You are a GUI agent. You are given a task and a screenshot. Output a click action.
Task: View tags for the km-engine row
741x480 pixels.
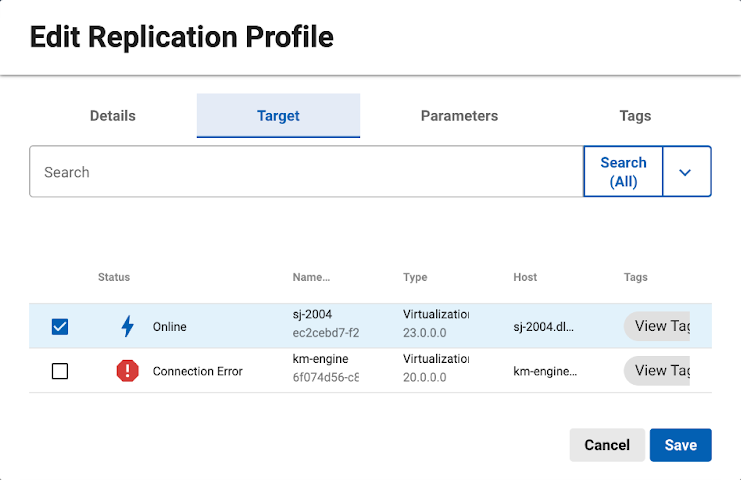[659, 371]
